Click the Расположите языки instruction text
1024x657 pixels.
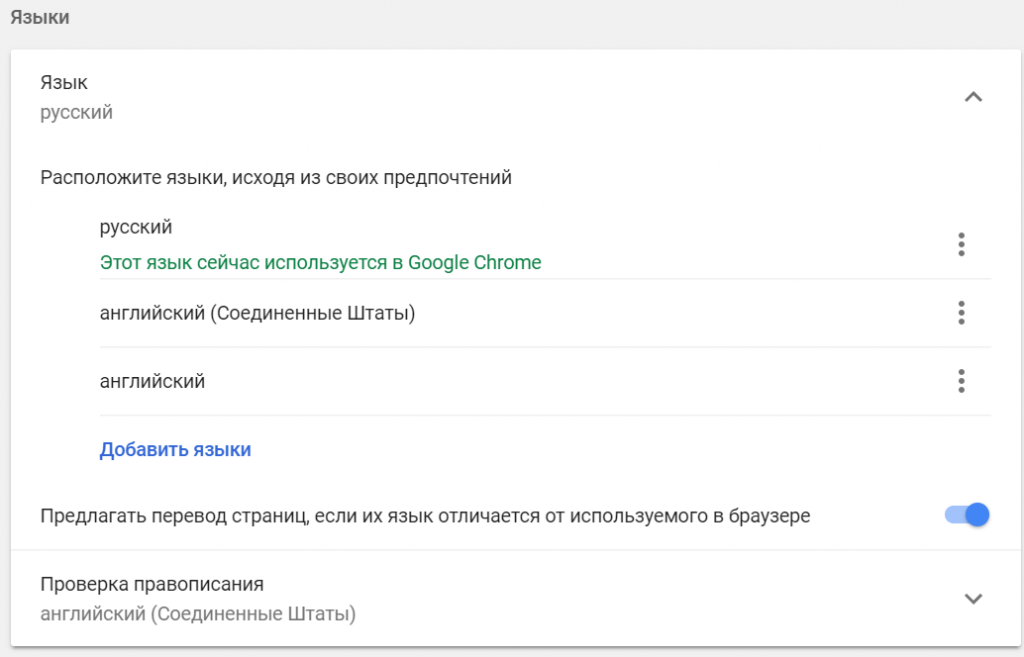(x=276, y=178)
